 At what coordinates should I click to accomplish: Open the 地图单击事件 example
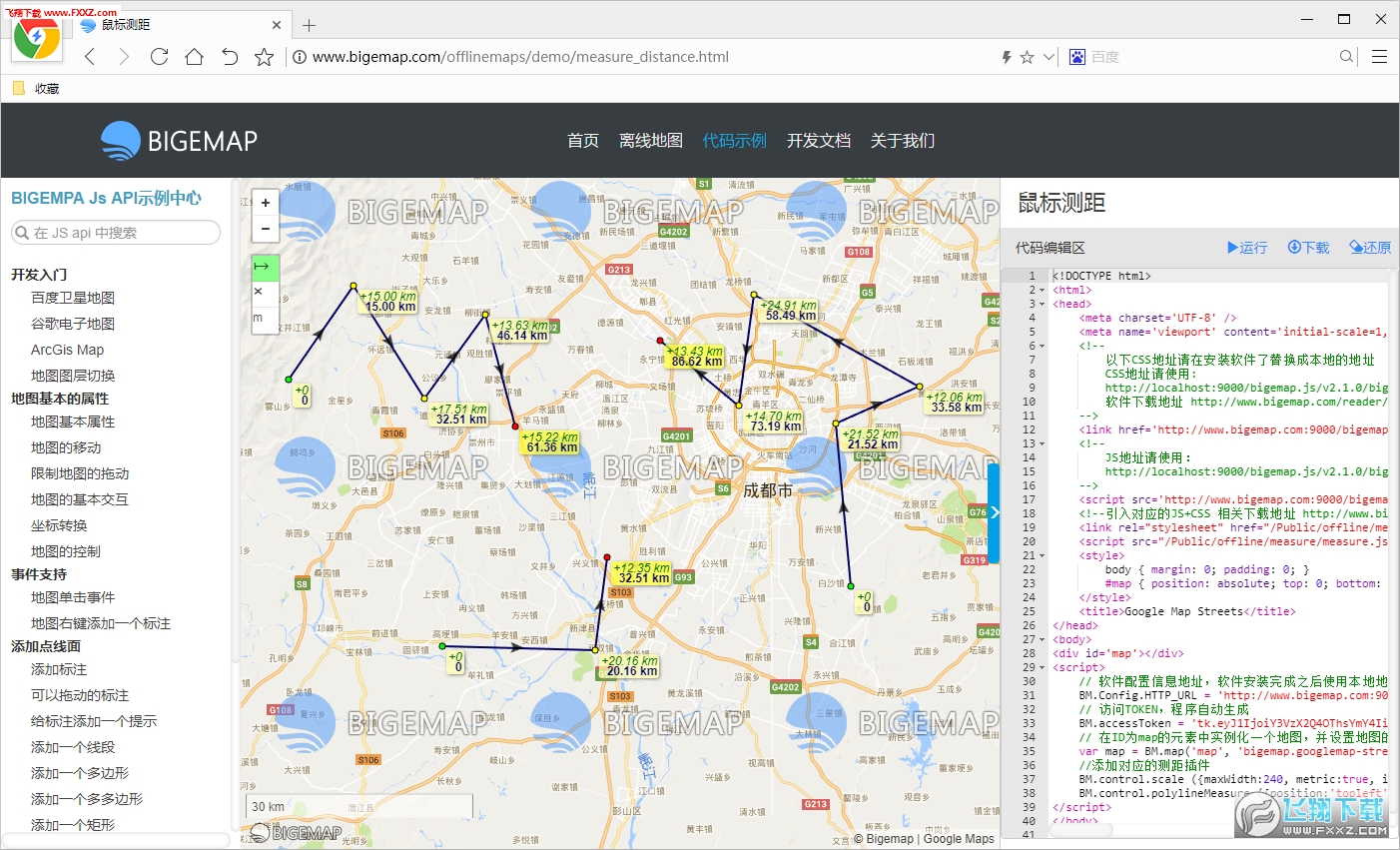(73, 597)
